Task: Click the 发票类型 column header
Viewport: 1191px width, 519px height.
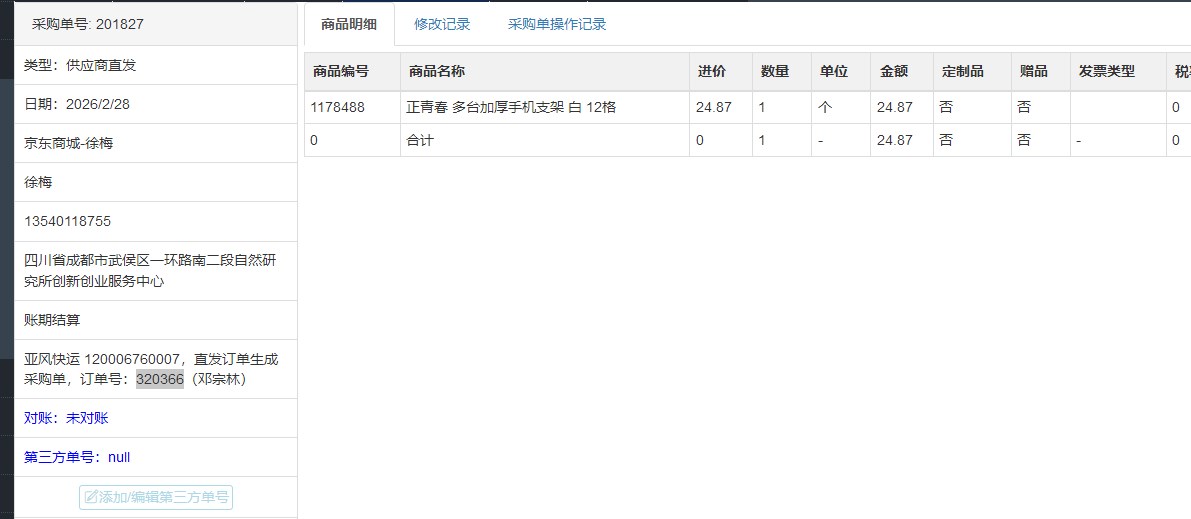Action: click(1106, 71)
